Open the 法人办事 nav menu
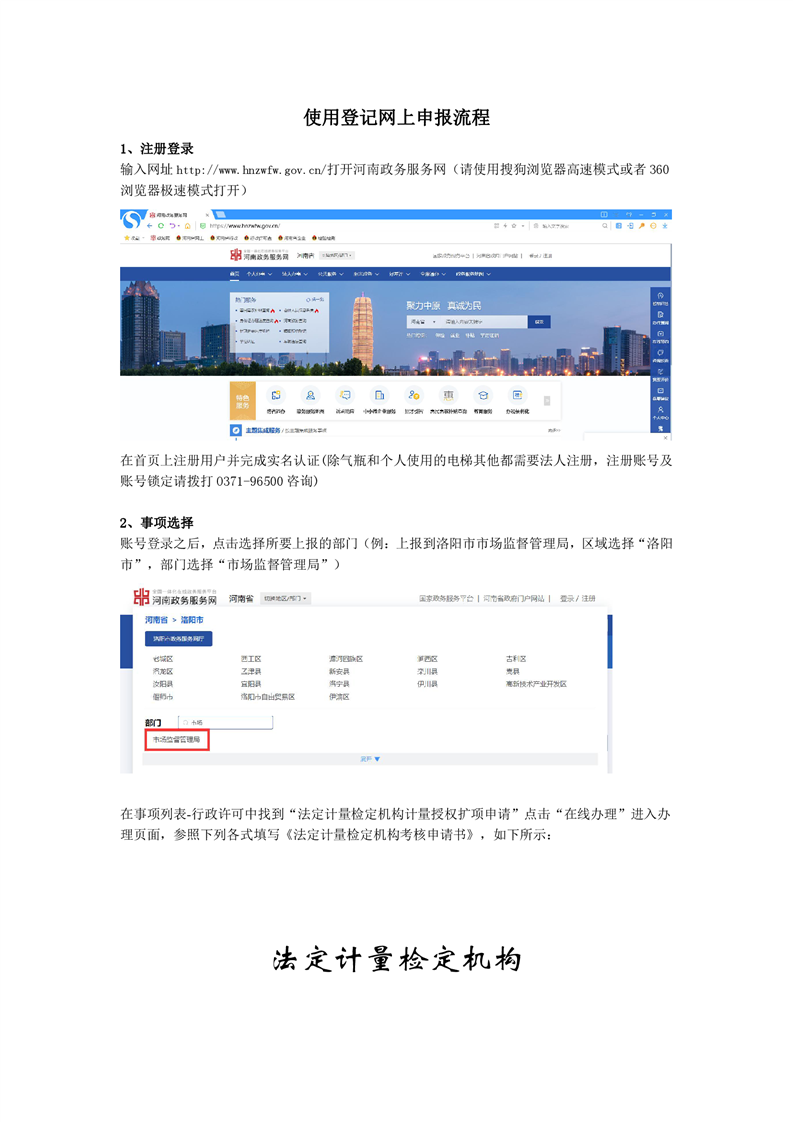The width and height of the screenshot is (793, 1122). click(x=294, y=273)
